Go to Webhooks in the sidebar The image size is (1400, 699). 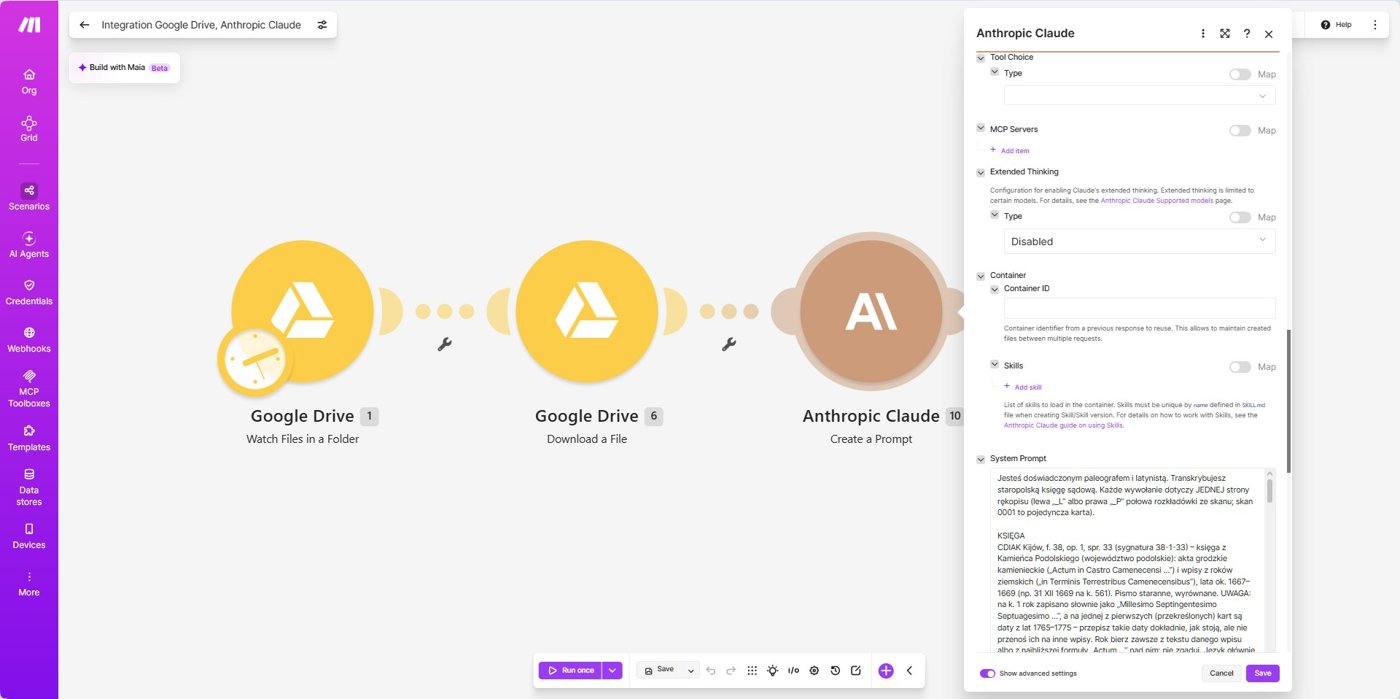tap(29, 339)
